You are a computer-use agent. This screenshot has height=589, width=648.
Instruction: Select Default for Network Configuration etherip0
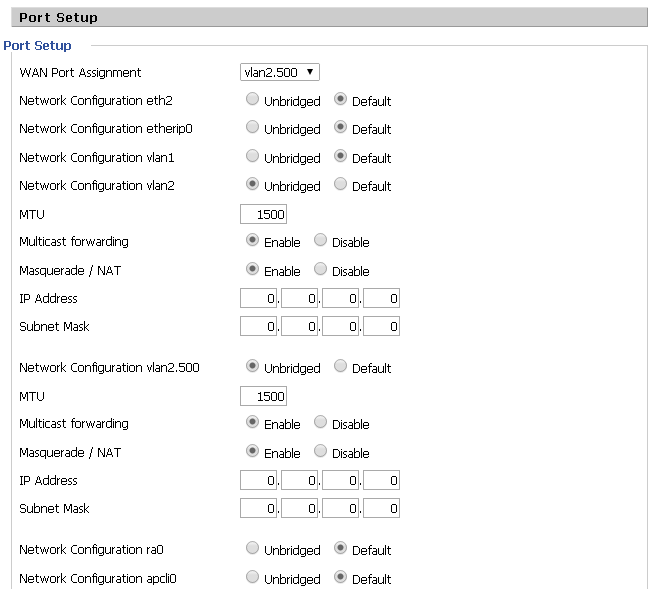(340, 127)
